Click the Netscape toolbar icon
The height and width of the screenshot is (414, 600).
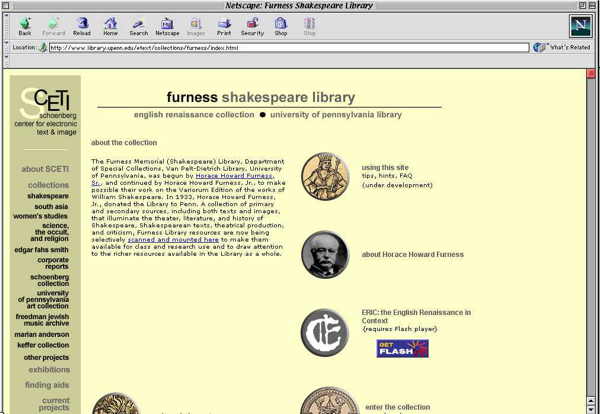[167, 26]
